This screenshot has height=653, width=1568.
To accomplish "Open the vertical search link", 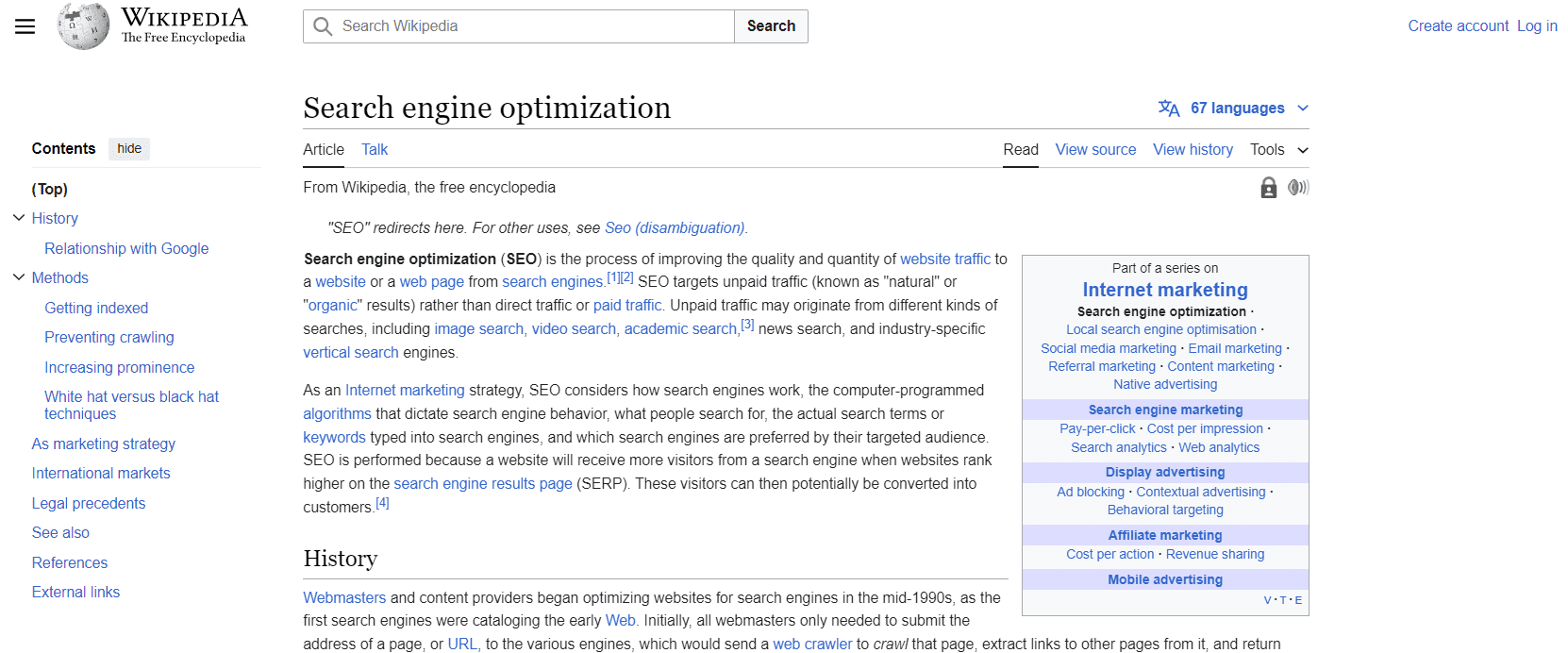I will (x=351, y=352).
